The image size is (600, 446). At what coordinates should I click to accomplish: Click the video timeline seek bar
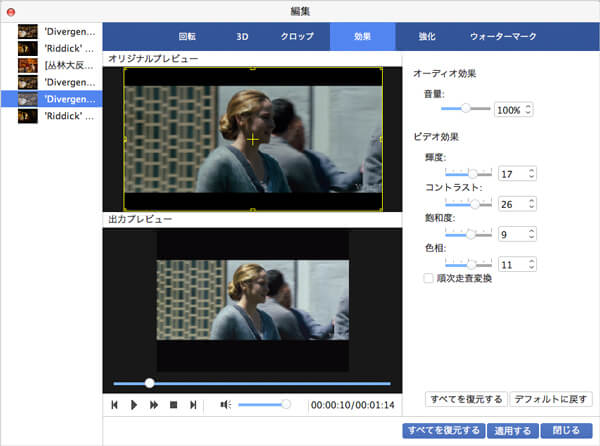[252, 383]
